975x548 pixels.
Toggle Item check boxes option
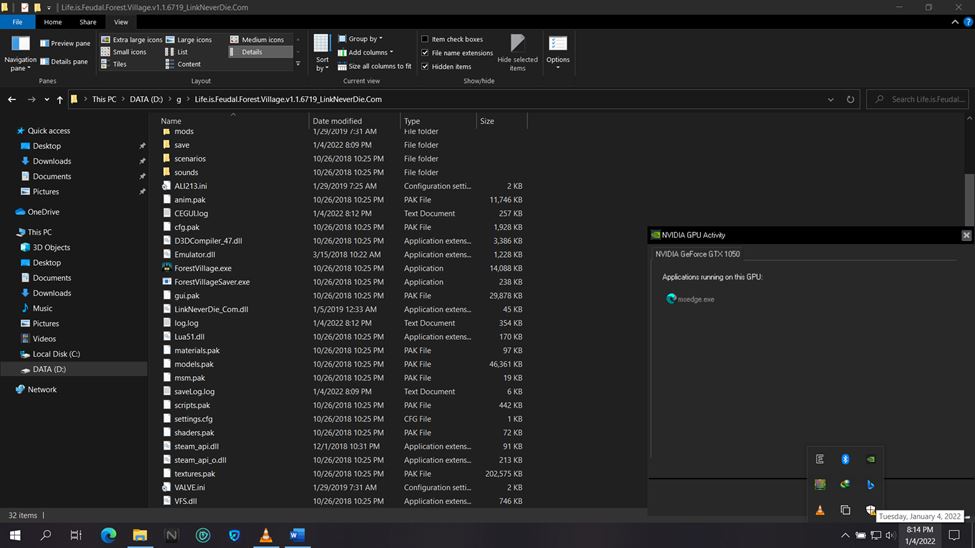point(451,39)
